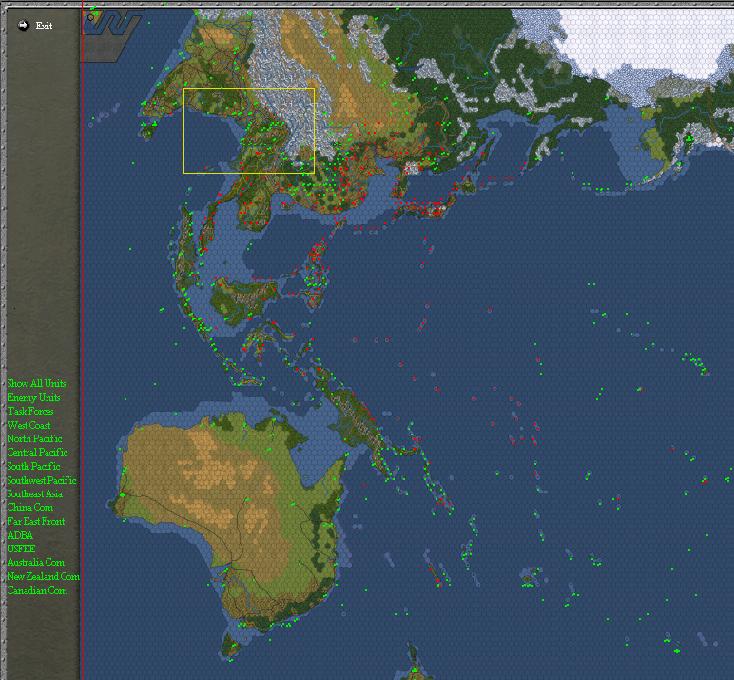The image size is (734, 680).
Task: Filter units by ABDA command
Action: pos(20,535)
